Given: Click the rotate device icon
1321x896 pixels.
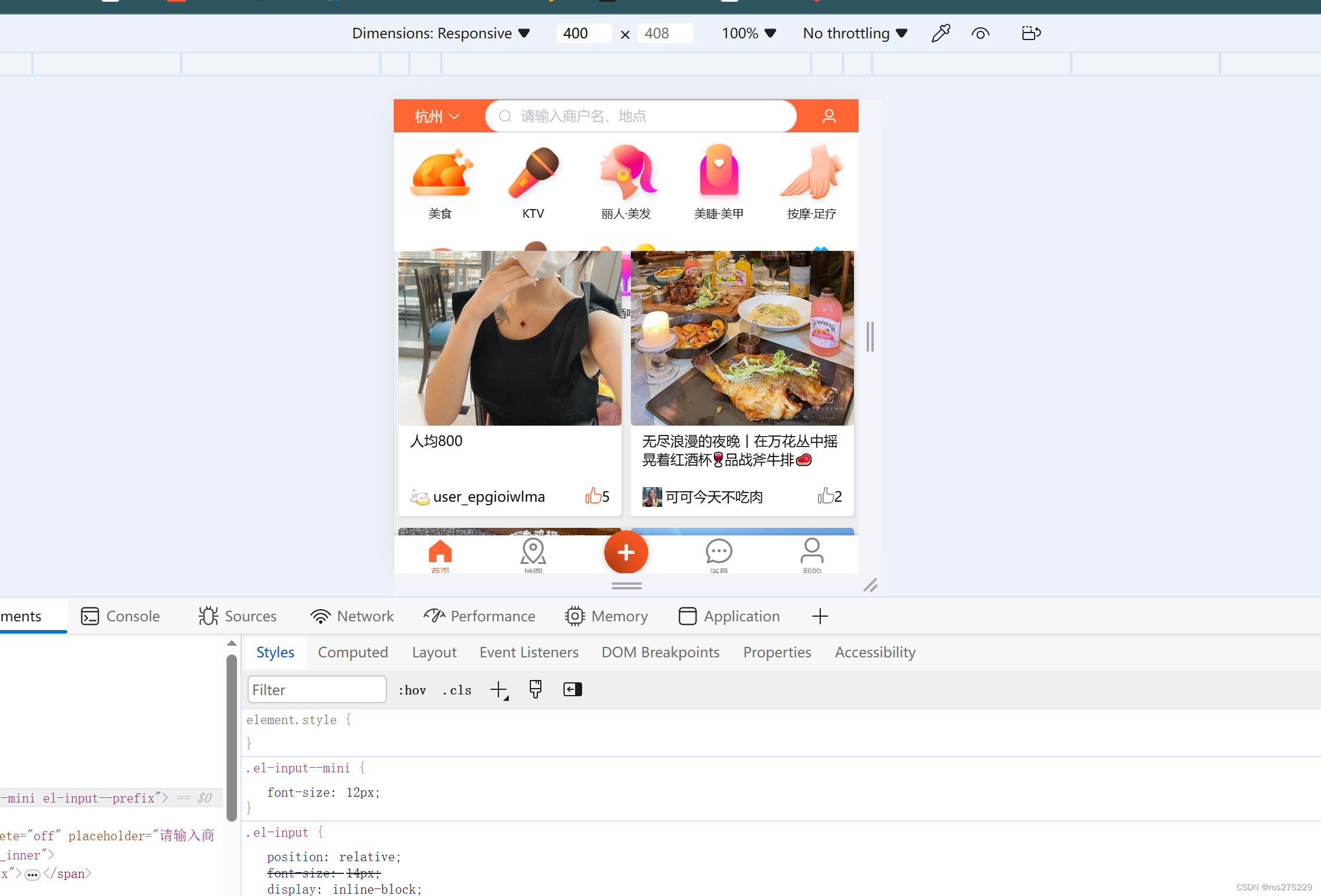Looking at the screenshot, I should tap(1031, 33).
